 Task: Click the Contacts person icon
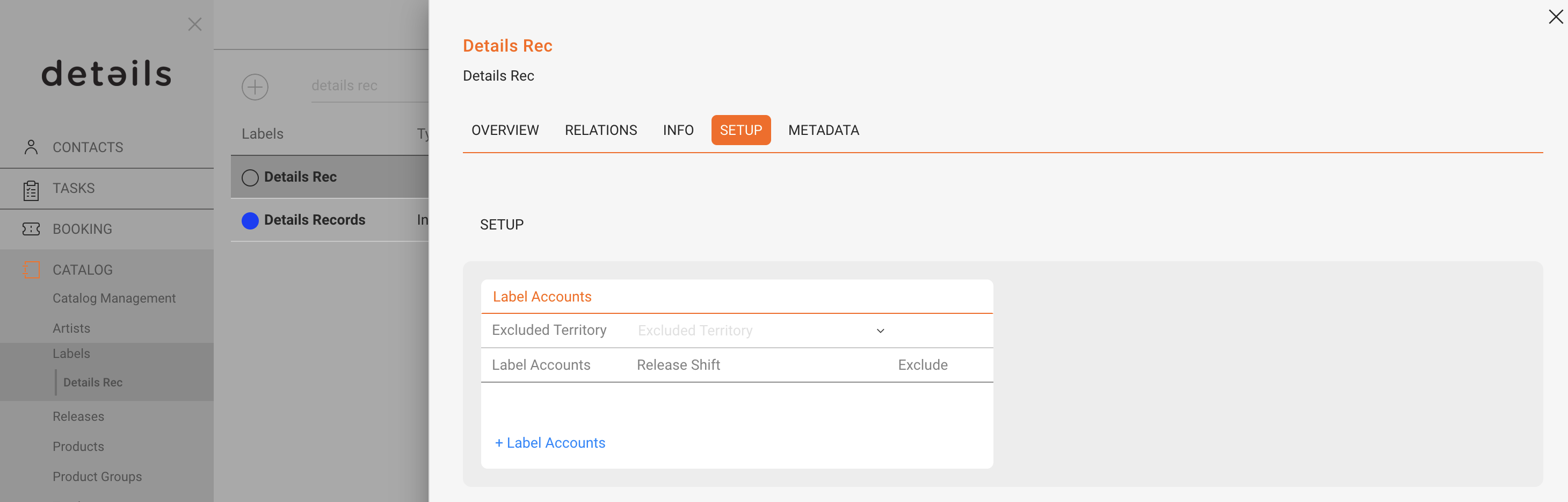[x=31, y=147]
